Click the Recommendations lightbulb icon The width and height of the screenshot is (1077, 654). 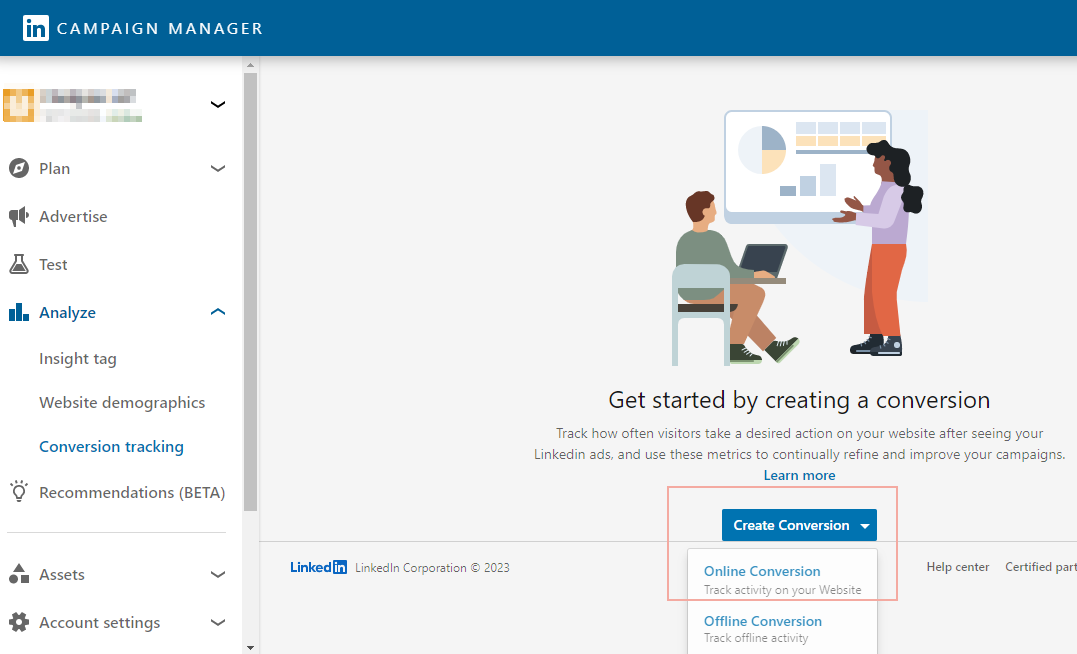[19, 491]
